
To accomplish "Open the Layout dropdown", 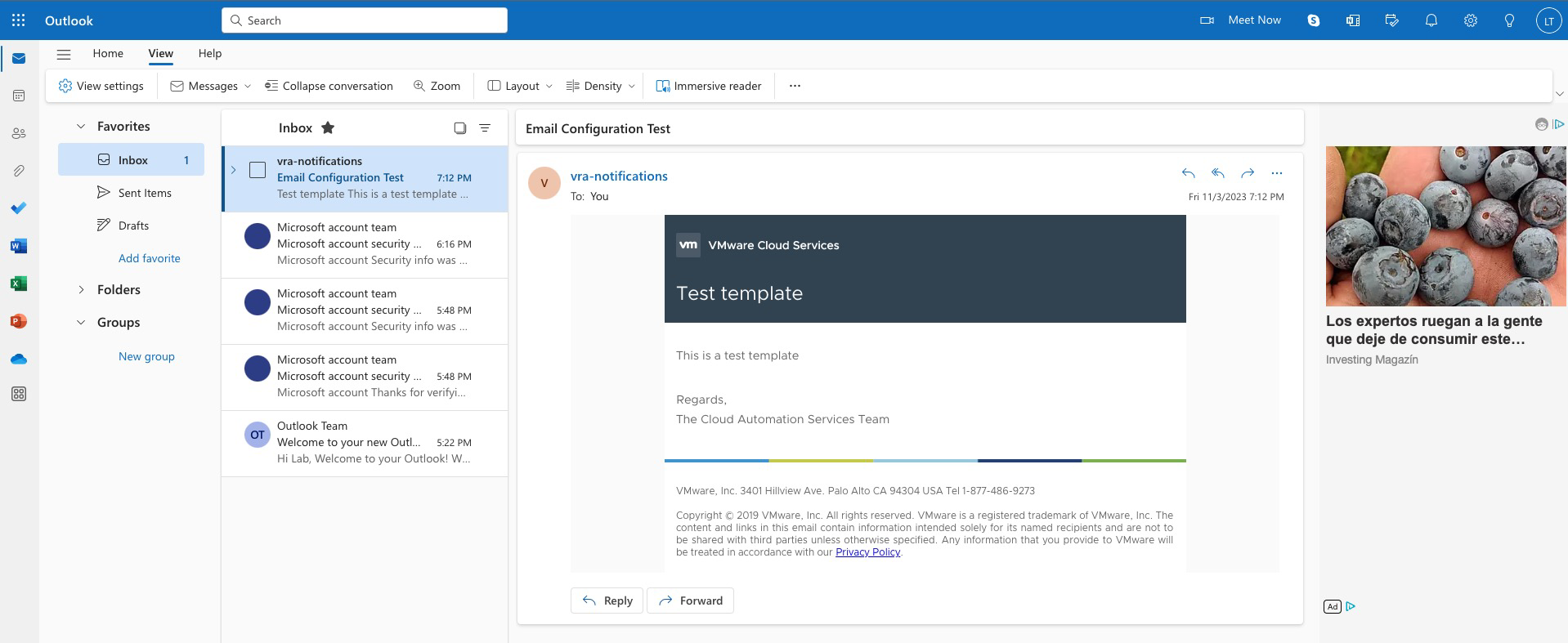I will [x=520, y=86].
